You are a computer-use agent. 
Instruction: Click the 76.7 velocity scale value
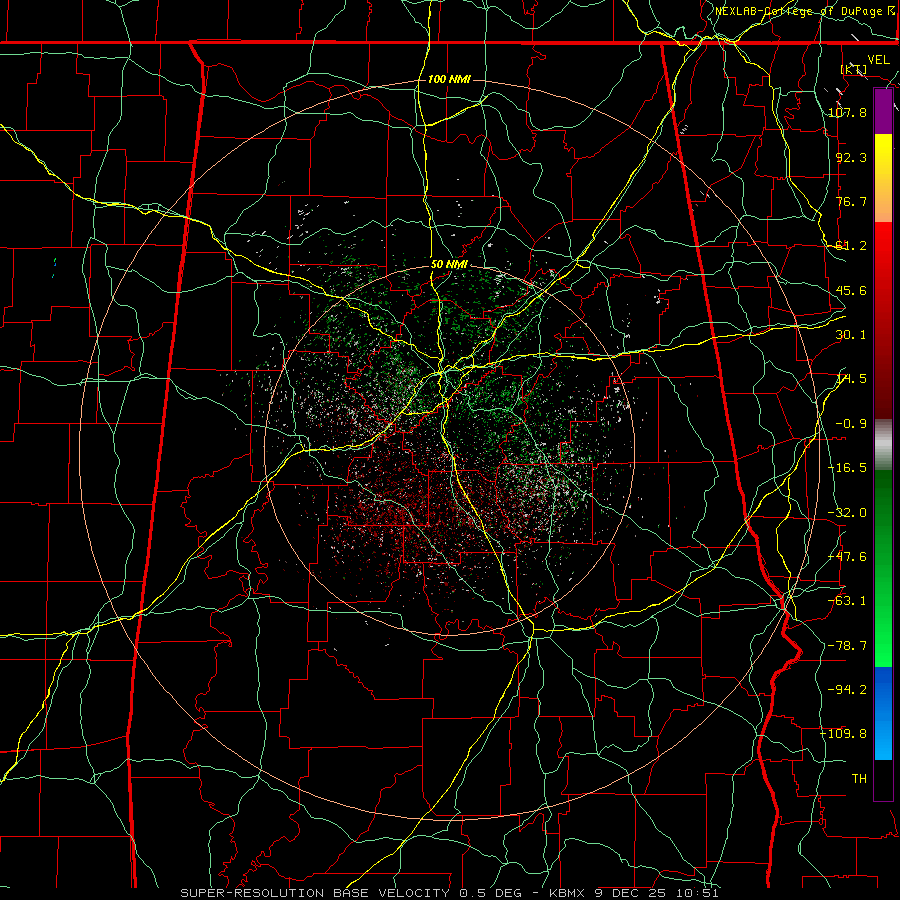pyautogui.click(x=851, y=201)
